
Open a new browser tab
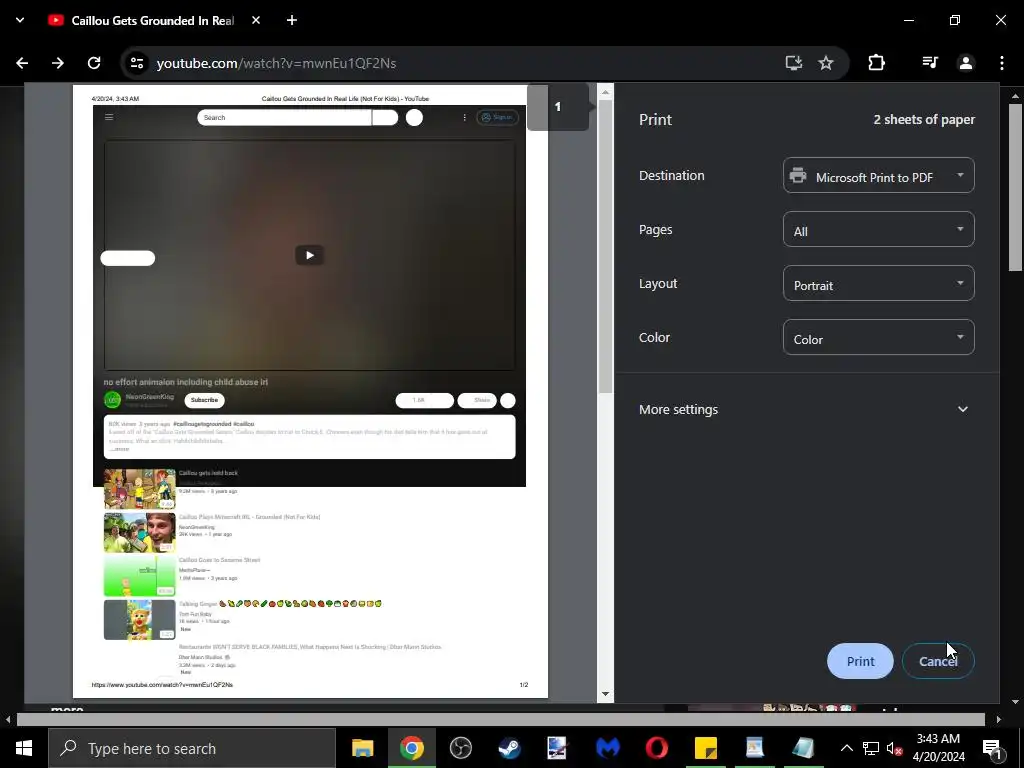pyautogui.click(x=292, y=20)
